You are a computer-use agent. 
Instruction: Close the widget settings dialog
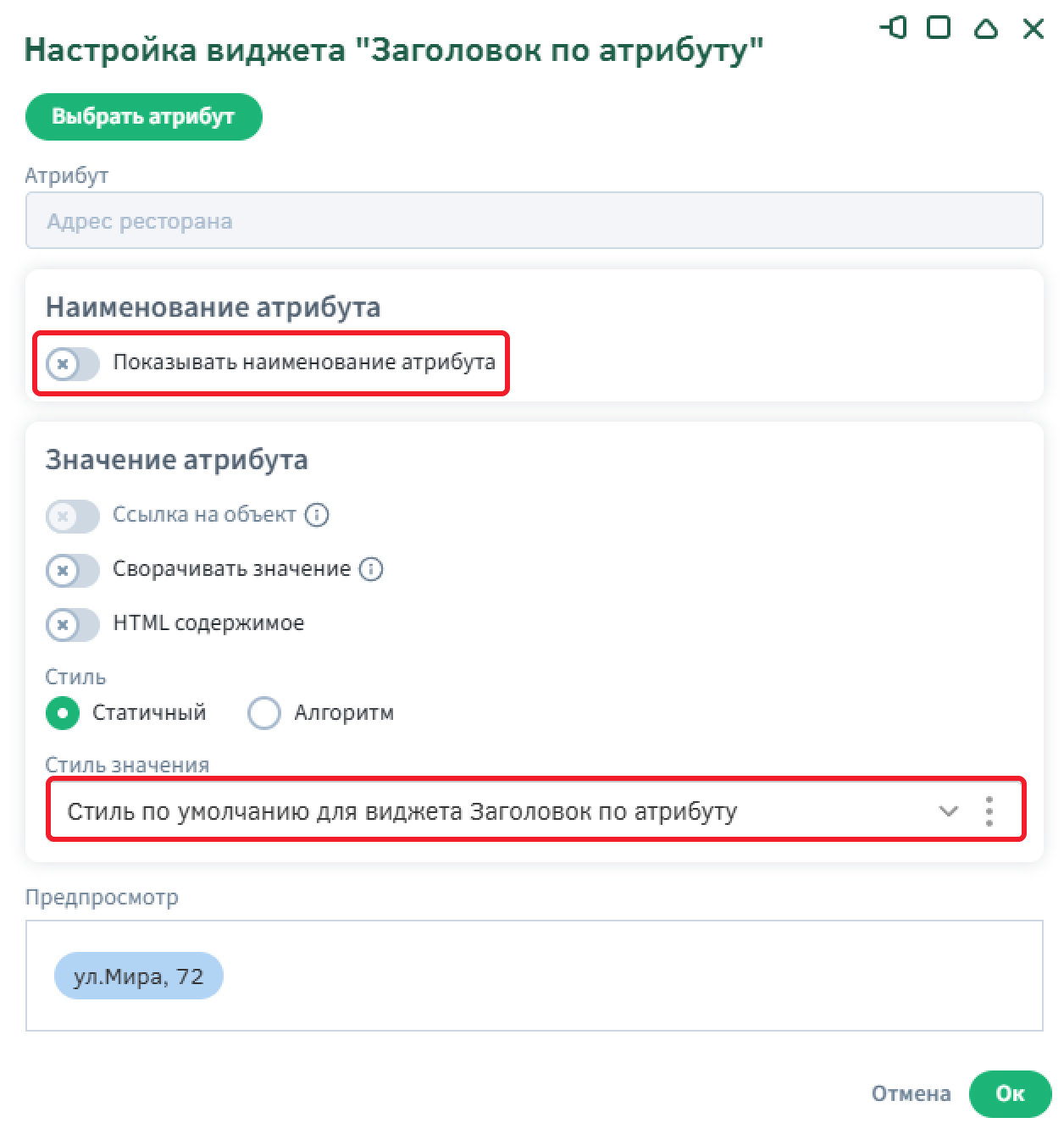point(1034,29)
